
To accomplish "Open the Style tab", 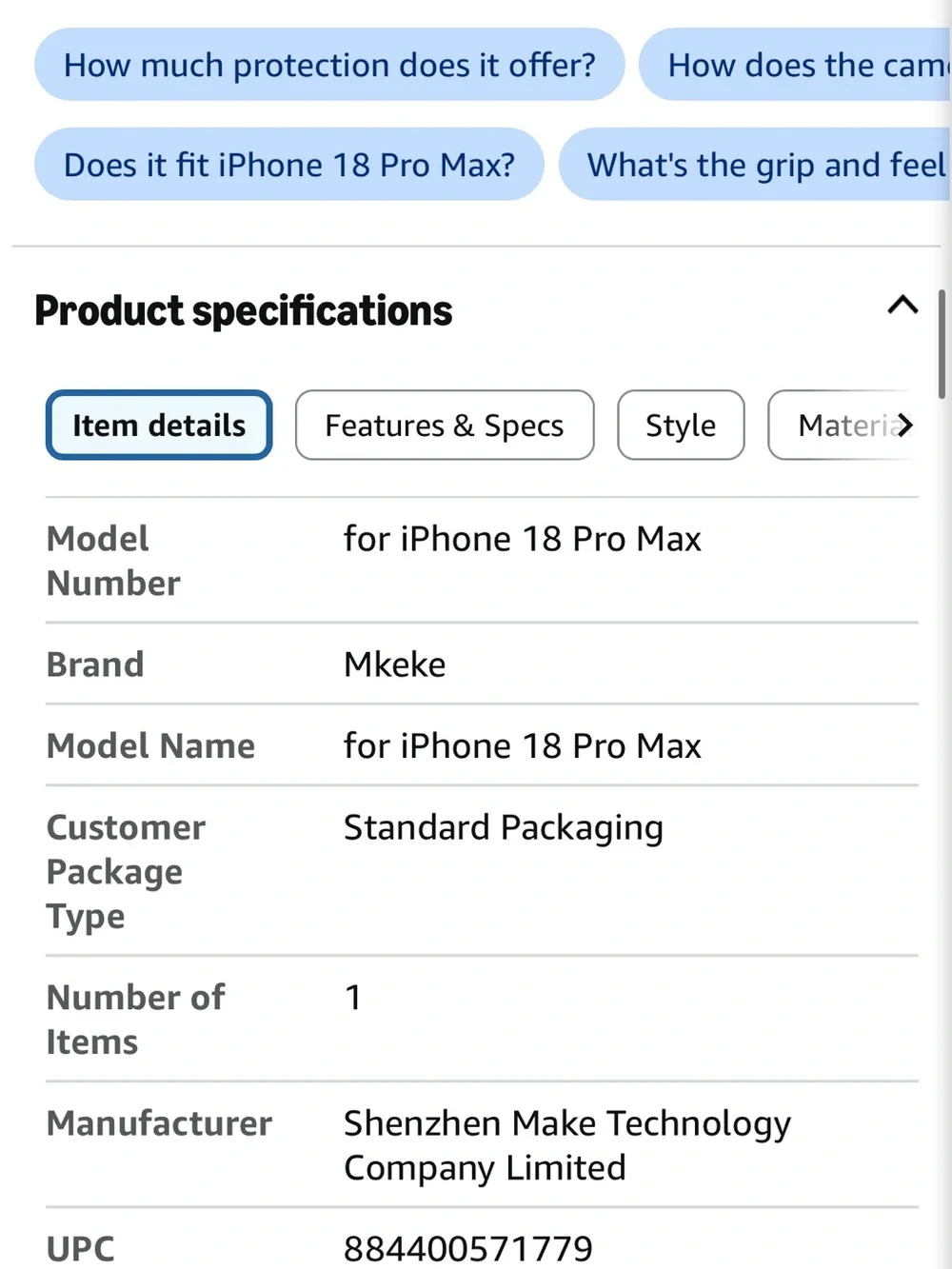I will click(681, 425).
